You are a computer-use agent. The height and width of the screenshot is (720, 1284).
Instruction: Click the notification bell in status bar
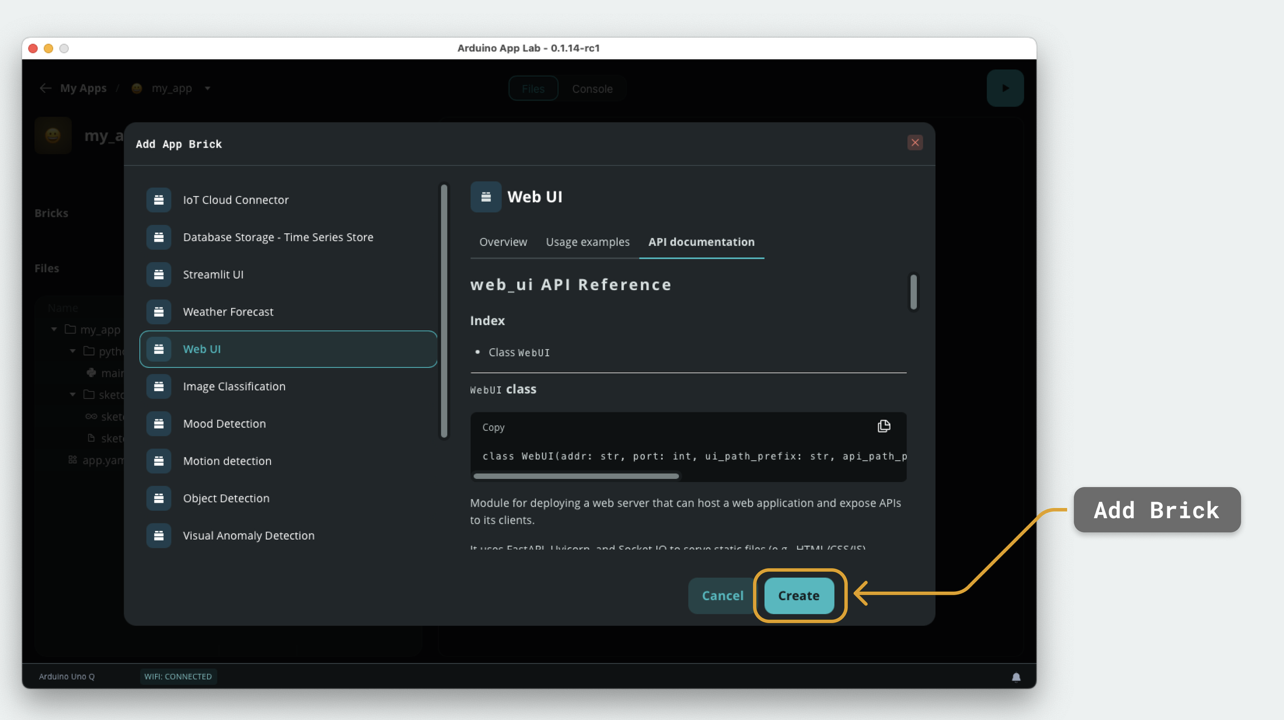pos(1016,677)
